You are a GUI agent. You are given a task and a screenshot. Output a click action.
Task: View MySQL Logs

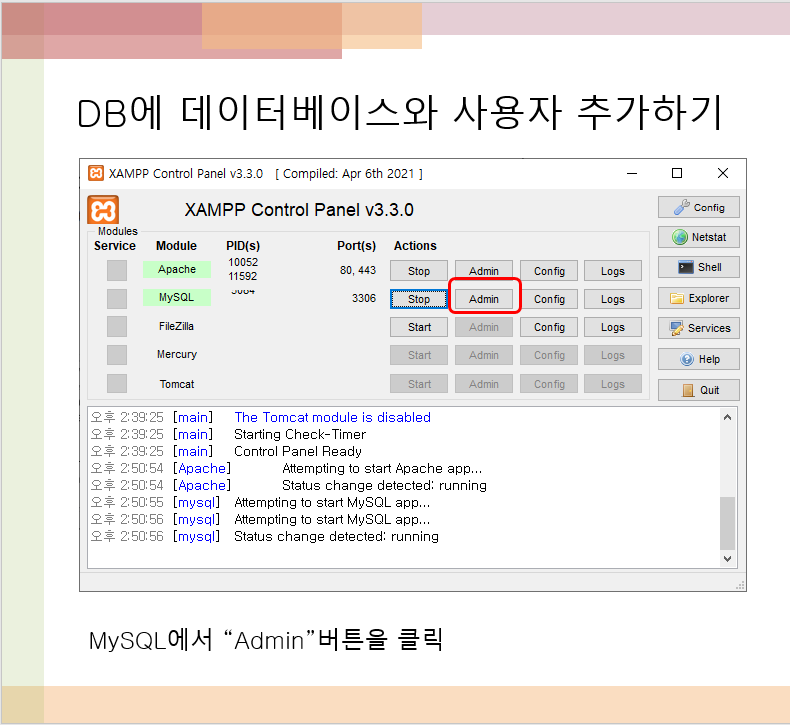tap(613, 299)
